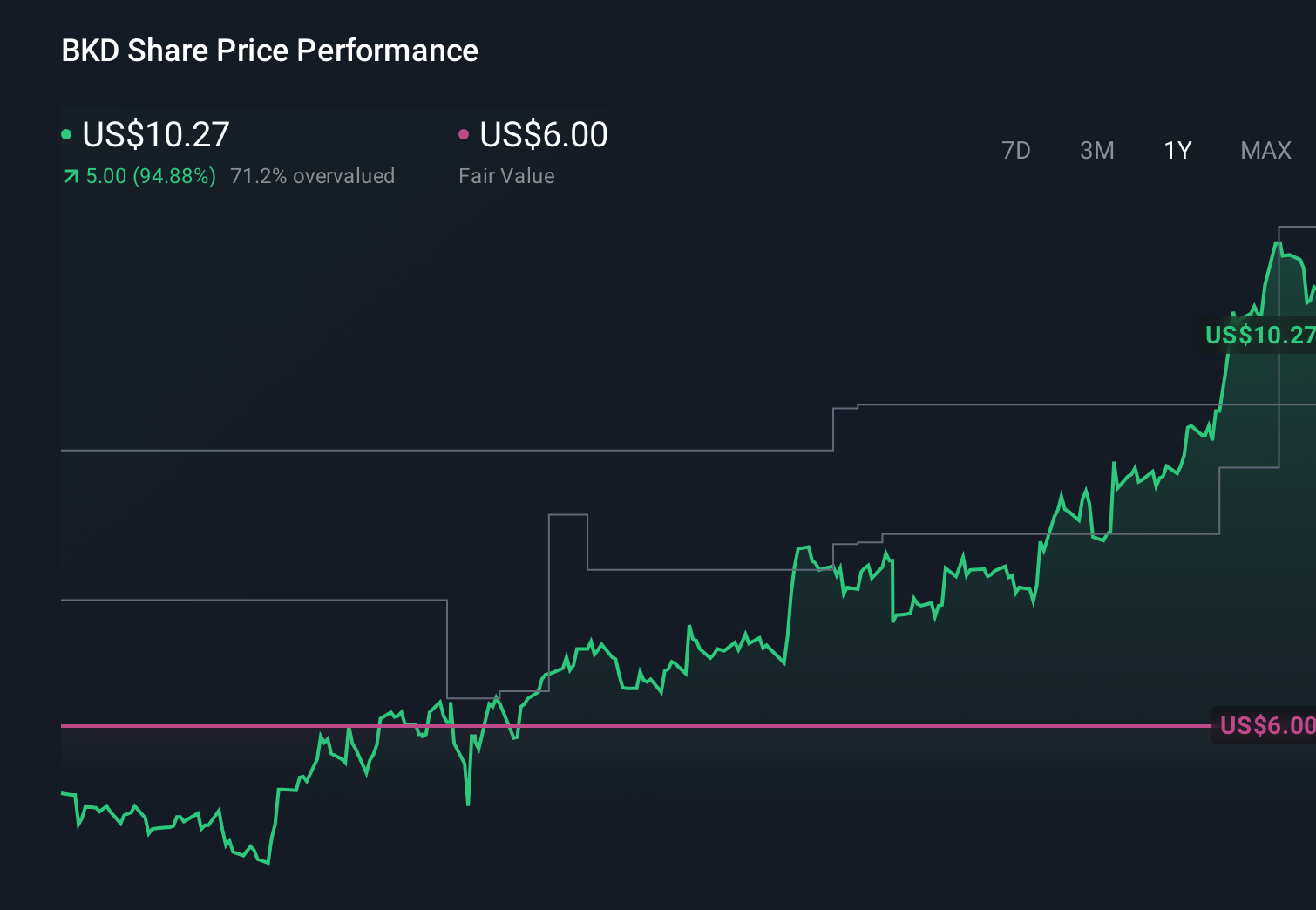This screenshot has width=1316, height=910.
Task: Click the green current price legend dot
Action: click(x=66, y=134)
